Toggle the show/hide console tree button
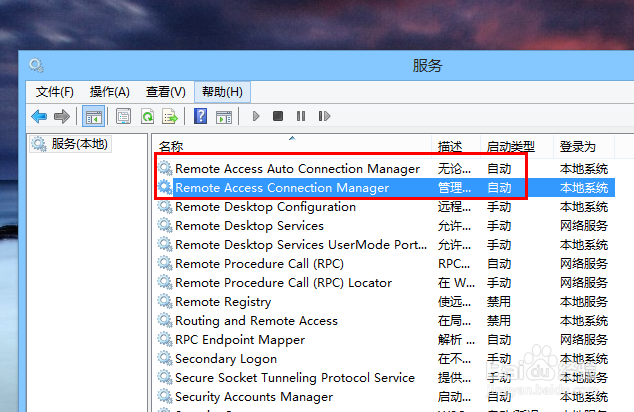The height and width of the screenshot is (412, 634). coord(93,116)
